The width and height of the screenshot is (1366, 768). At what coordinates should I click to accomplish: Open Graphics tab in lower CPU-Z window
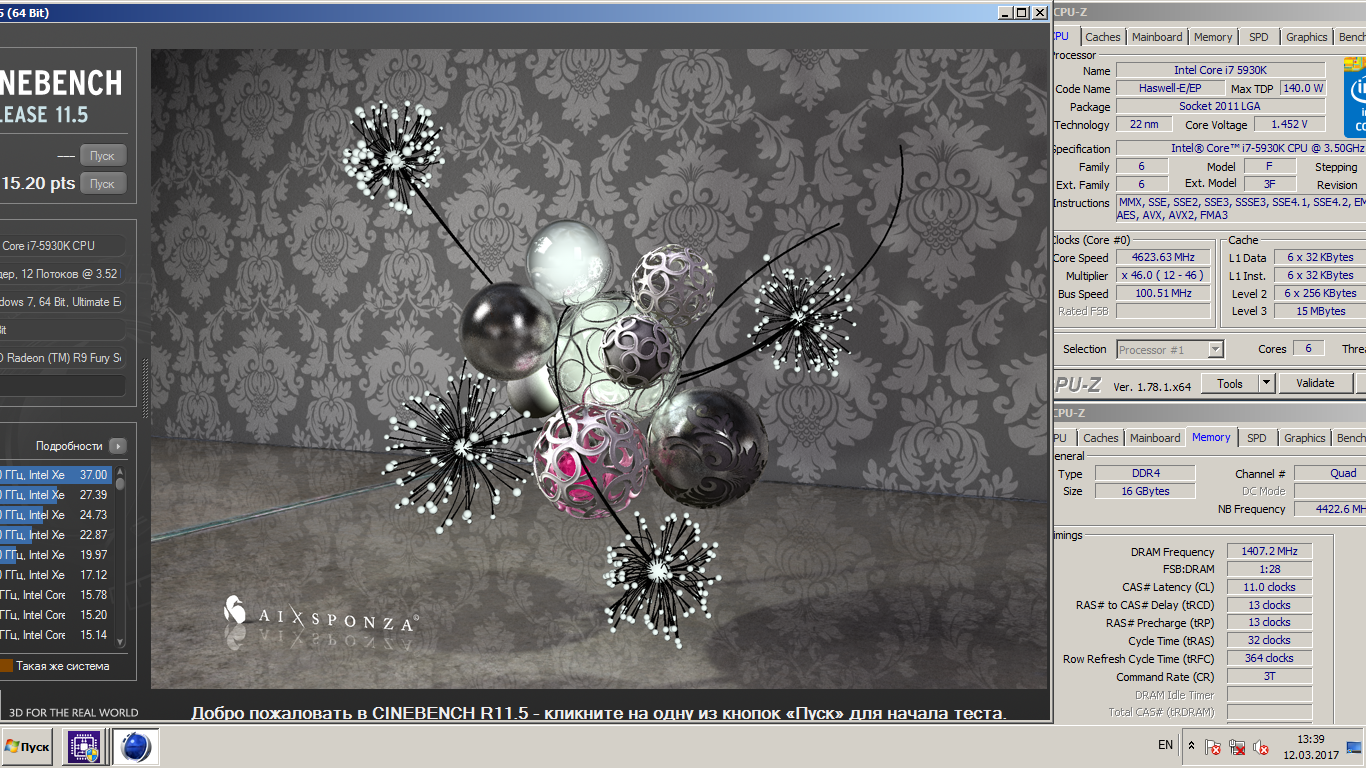tap(1305, 438)
